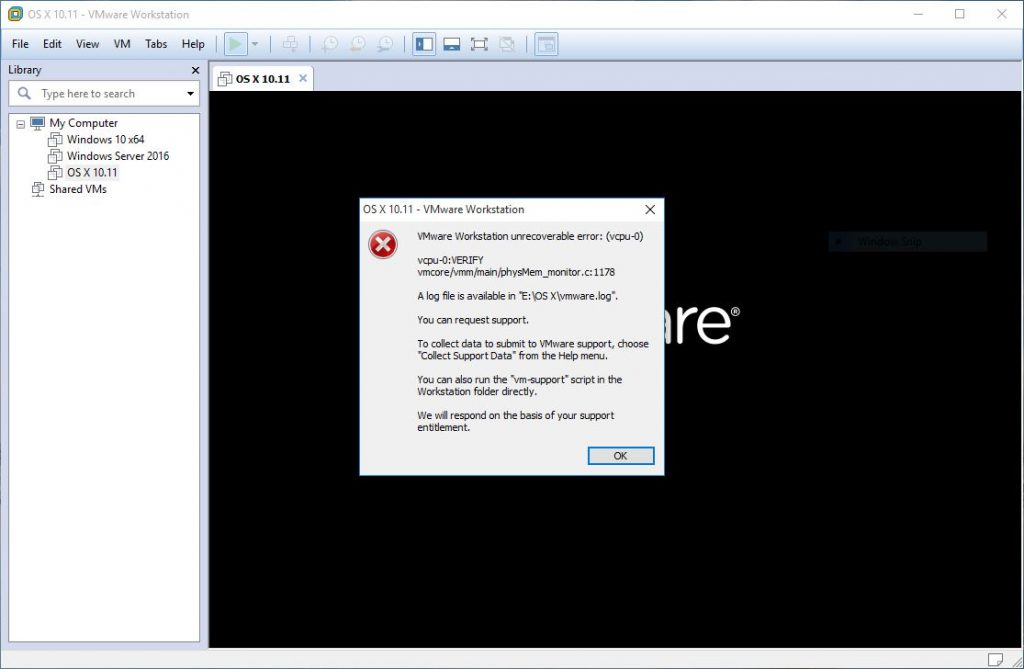Screen dimensions: 1024x669
Task: Switch to the OS X 10.11 tab
Action: [x=261, y=77]
